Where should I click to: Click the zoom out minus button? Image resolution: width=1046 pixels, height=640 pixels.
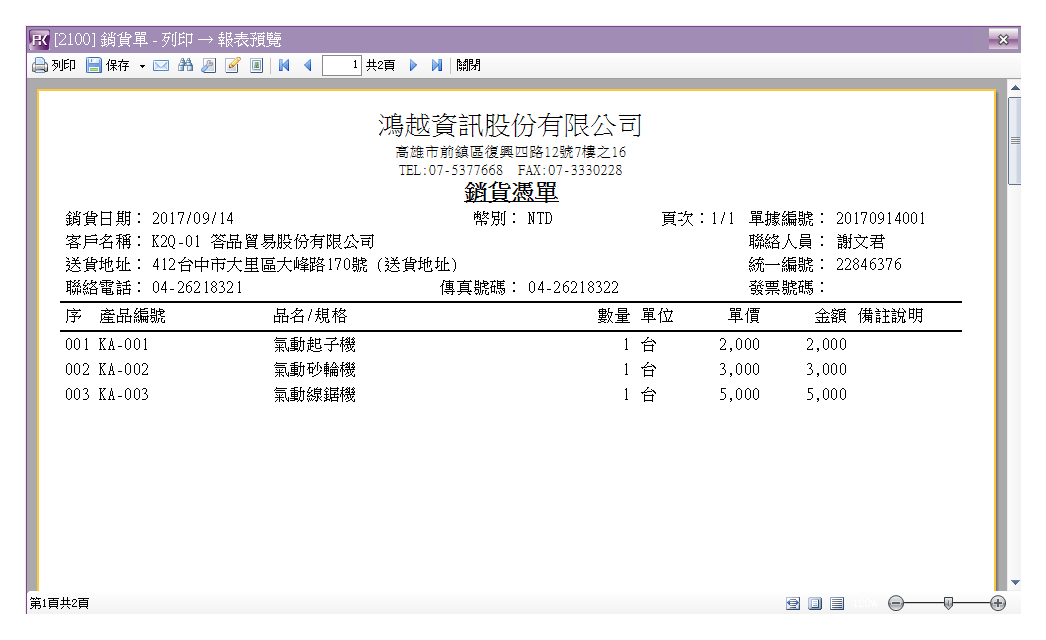[x=896, y=603]
